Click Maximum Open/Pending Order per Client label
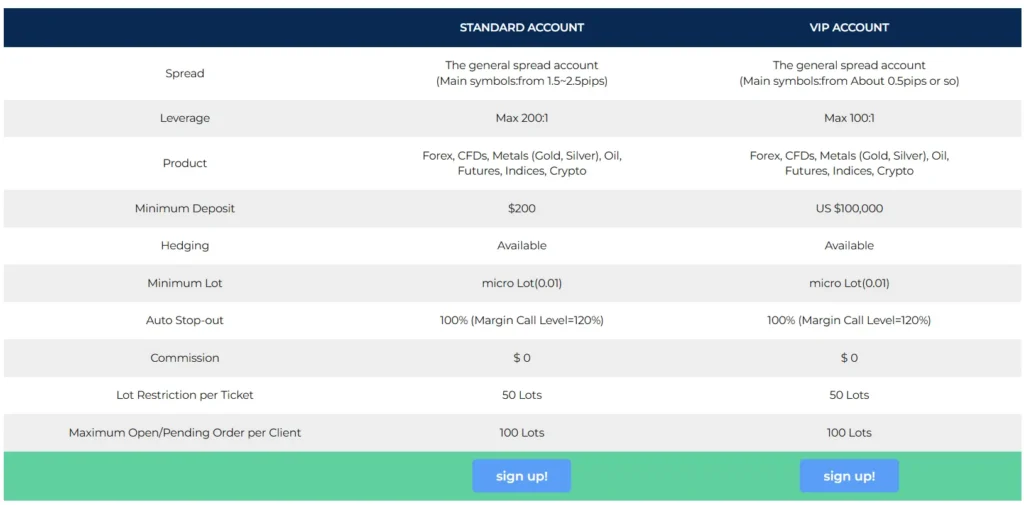The width and height of the screenshot is (1024, 505). 185,433
